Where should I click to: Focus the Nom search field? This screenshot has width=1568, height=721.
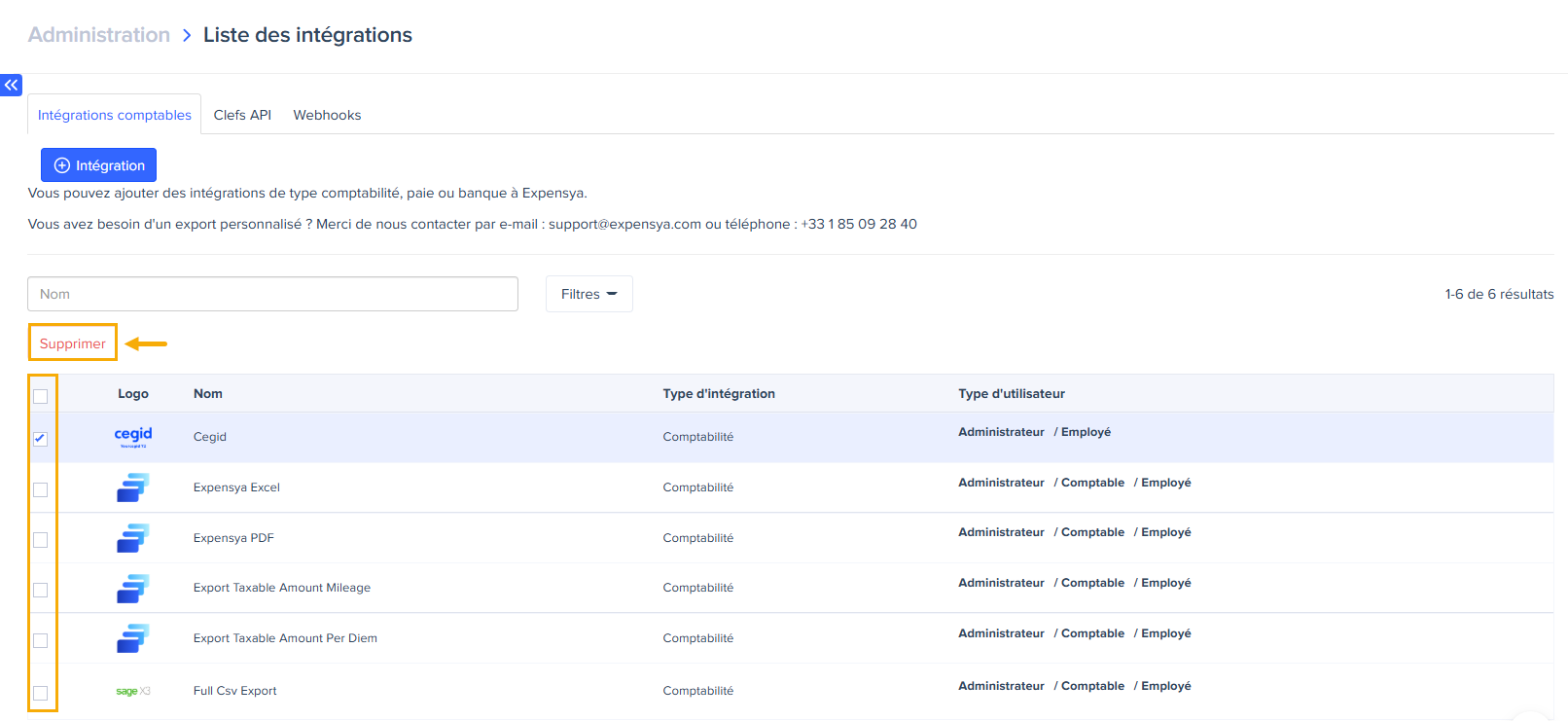[x=272, y=294]
